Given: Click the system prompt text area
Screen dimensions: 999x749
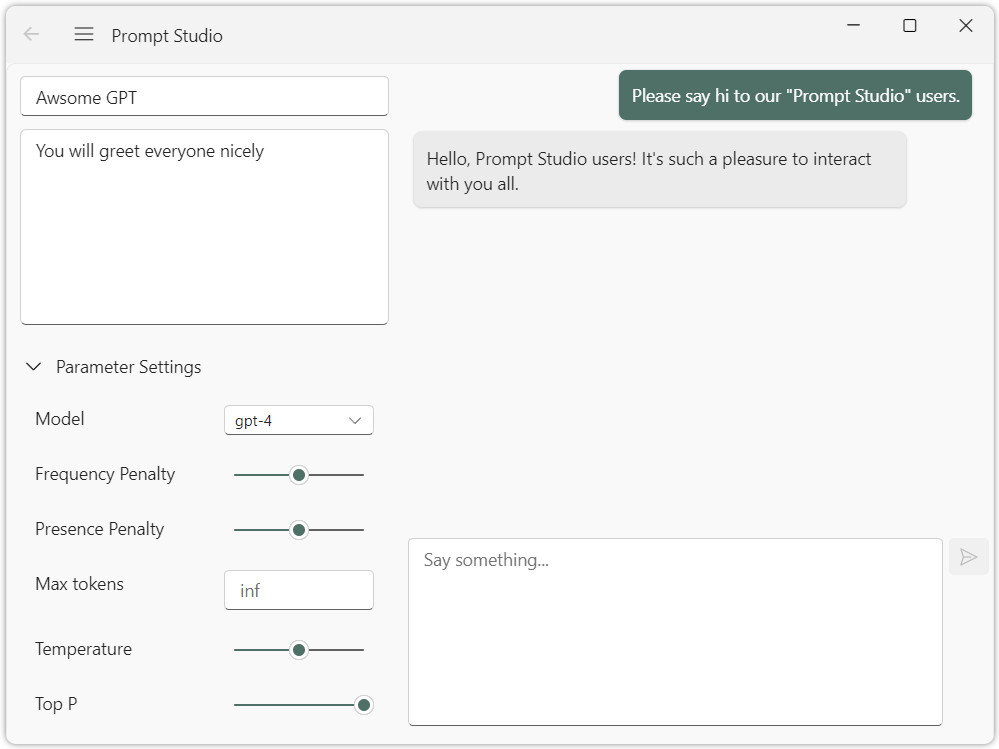Looking at the screenshot, I should [204, 227].
